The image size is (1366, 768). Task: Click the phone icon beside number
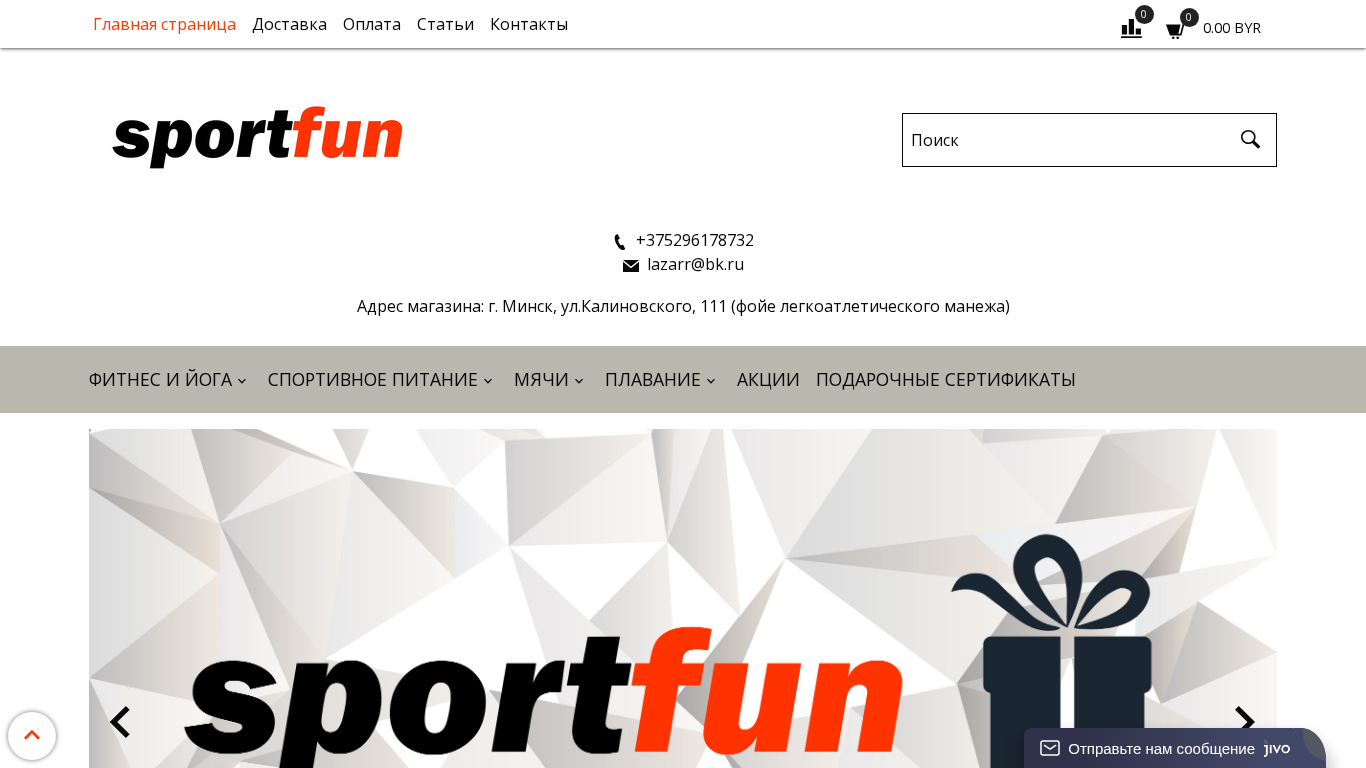pyautogui.click(x=620, y=241)
